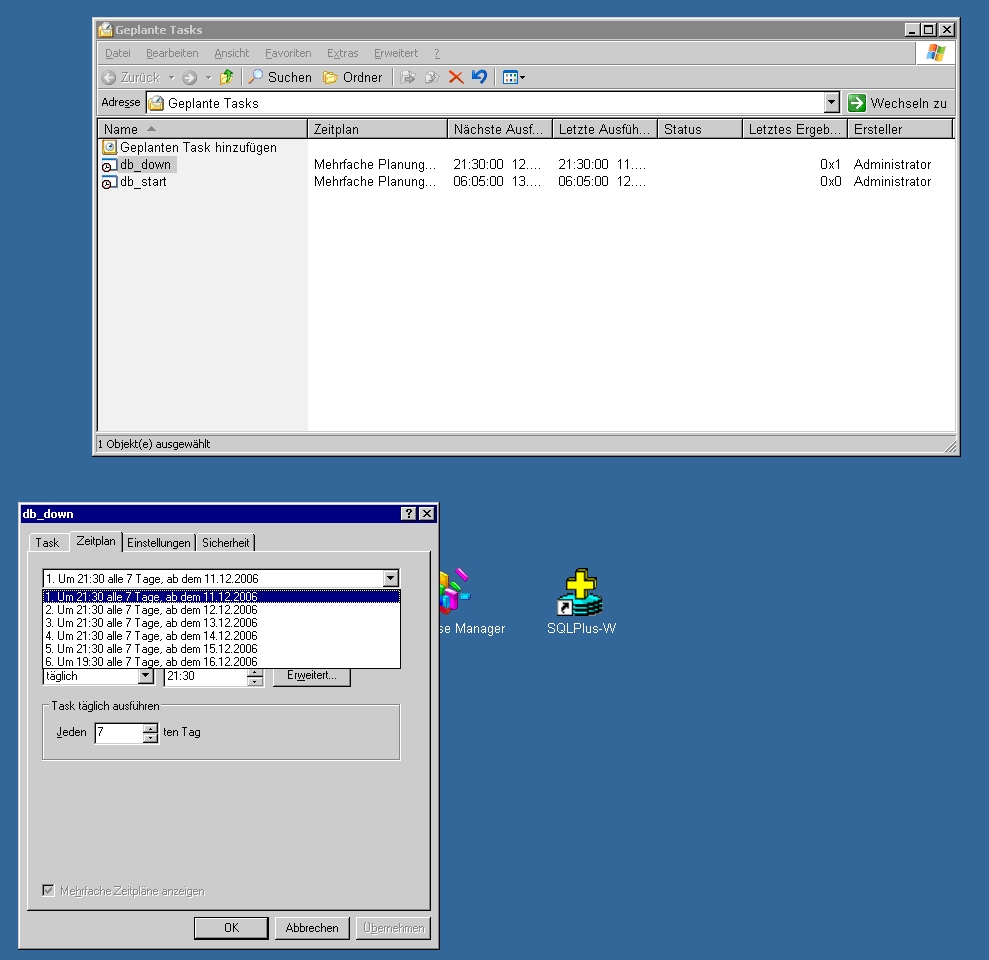Select schedule 5 starting 15.12.2006

pos(221,648)
